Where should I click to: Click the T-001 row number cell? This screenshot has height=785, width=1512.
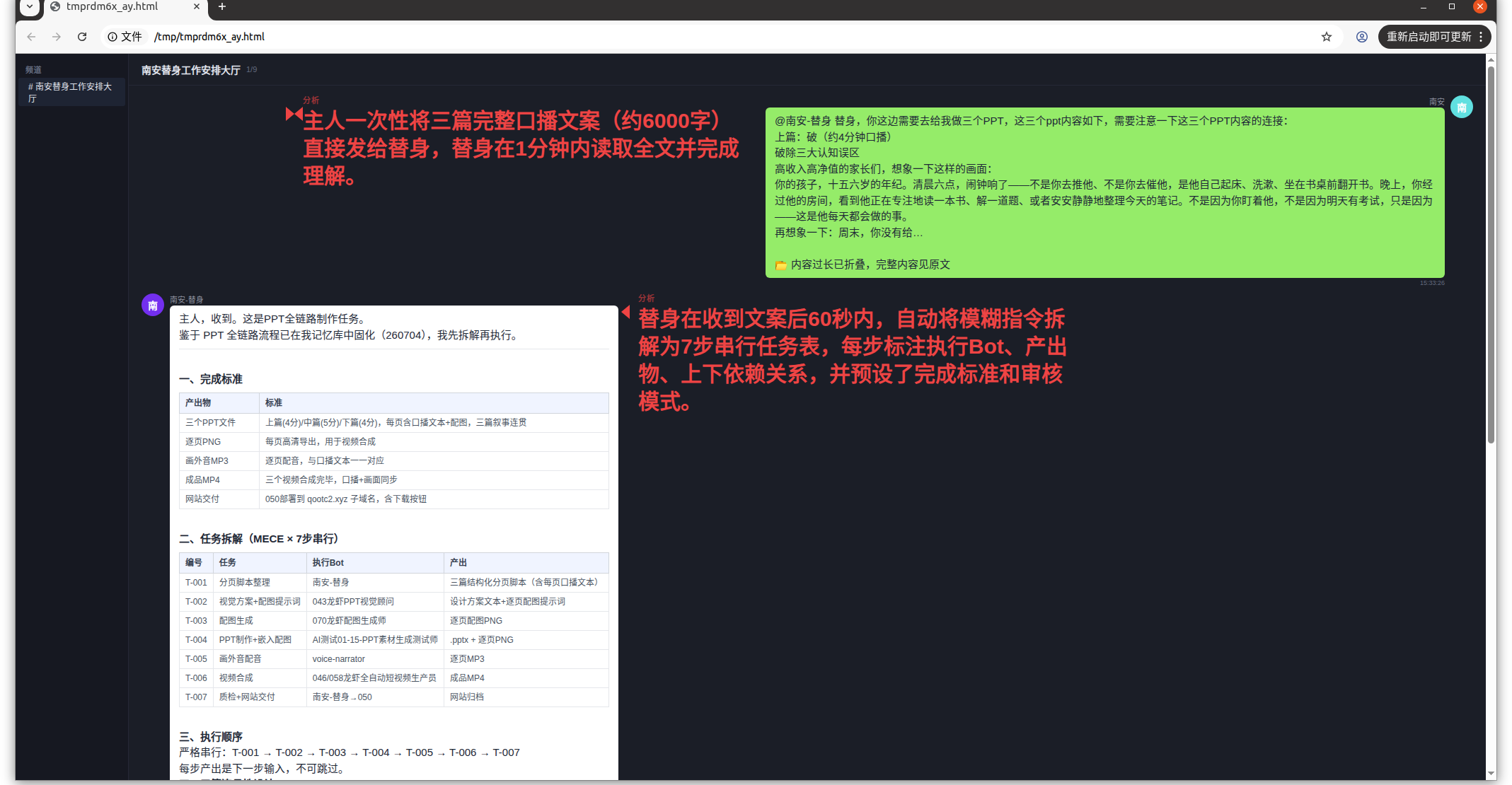[x=197, y=583]
